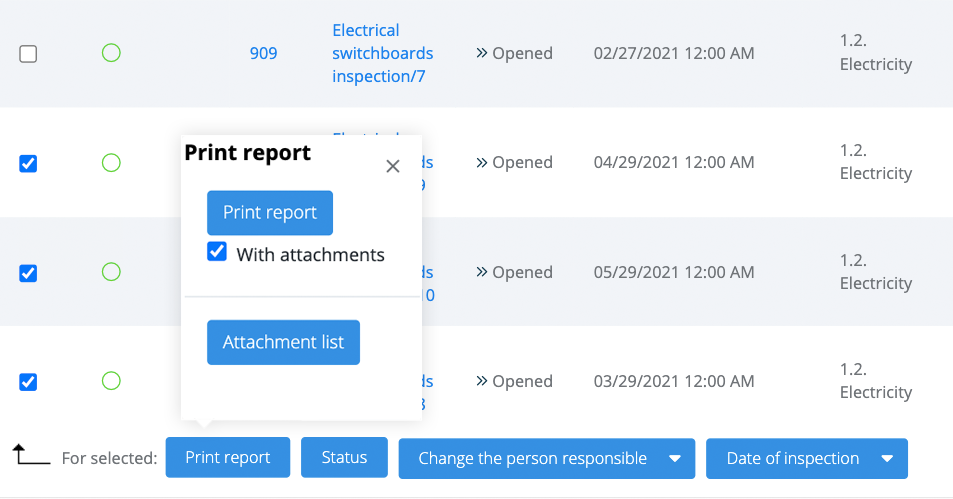The image size is (953, 499).
Task: Check the checkbox for row 909
Action: coord(28,54)
